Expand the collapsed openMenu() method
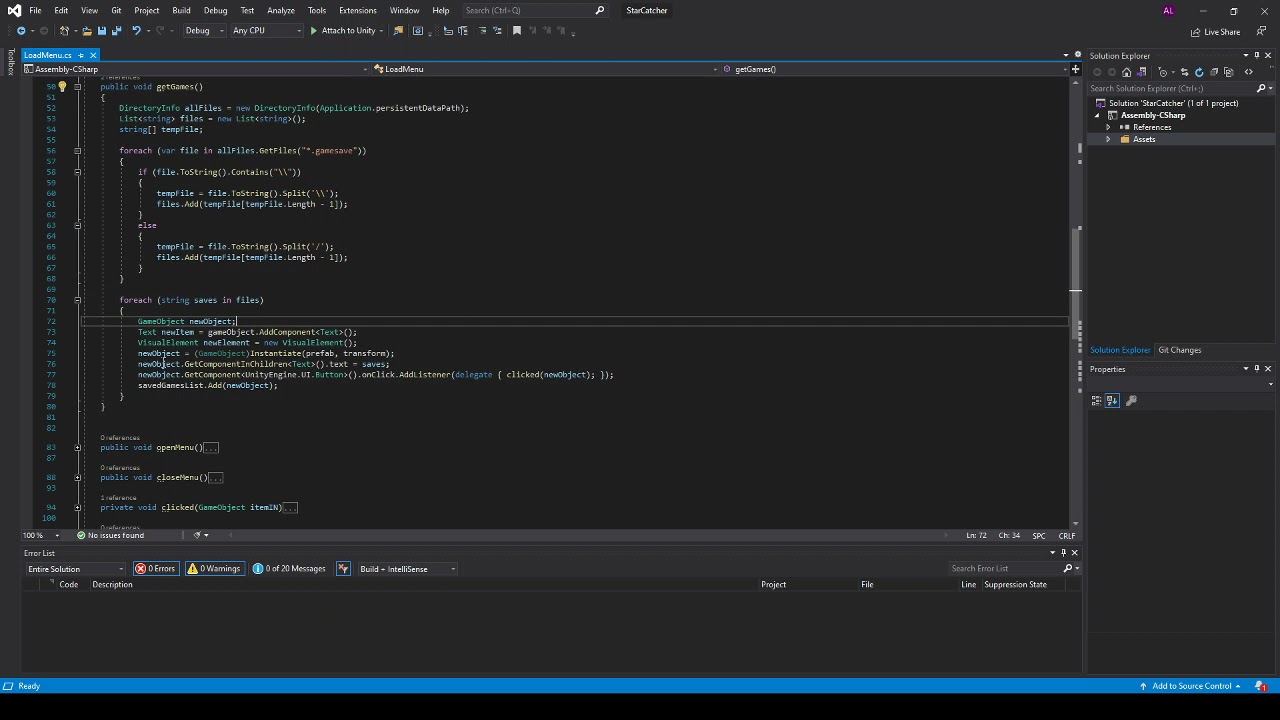1280x720 pixels. 77,448
